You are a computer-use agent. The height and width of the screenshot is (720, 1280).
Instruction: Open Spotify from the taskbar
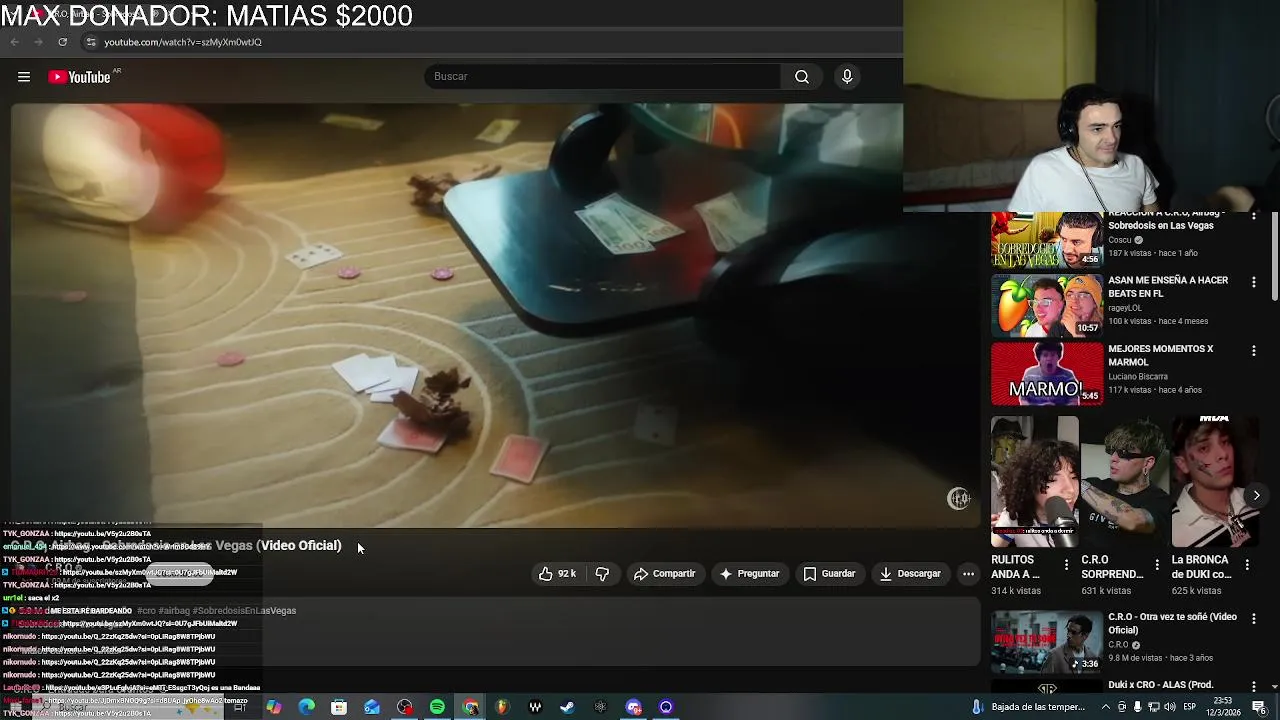437,707
